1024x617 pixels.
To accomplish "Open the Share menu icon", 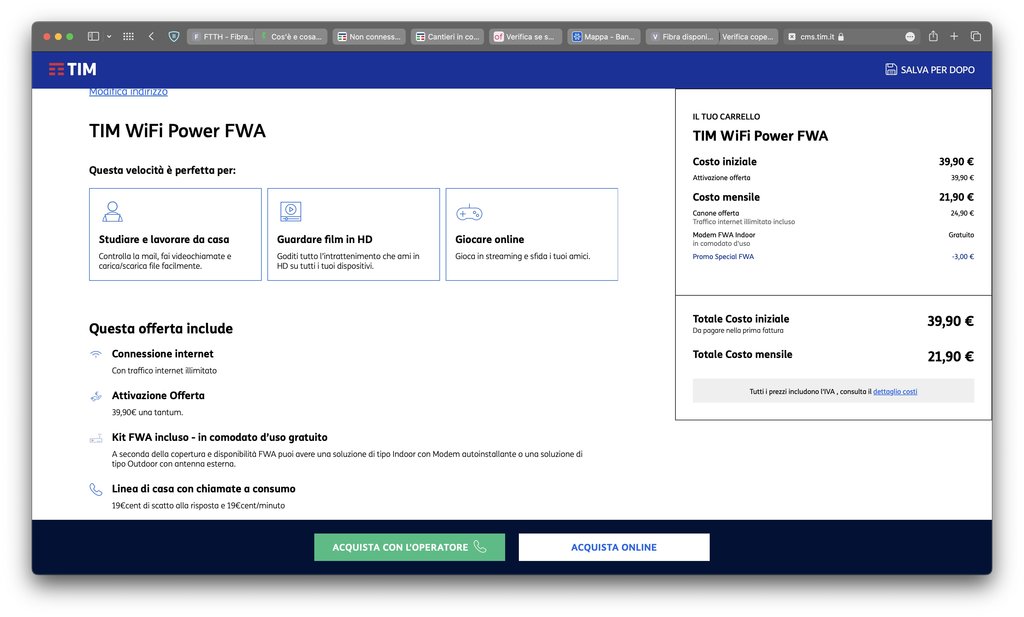I will pyautogui.click(x=933, y=37).
